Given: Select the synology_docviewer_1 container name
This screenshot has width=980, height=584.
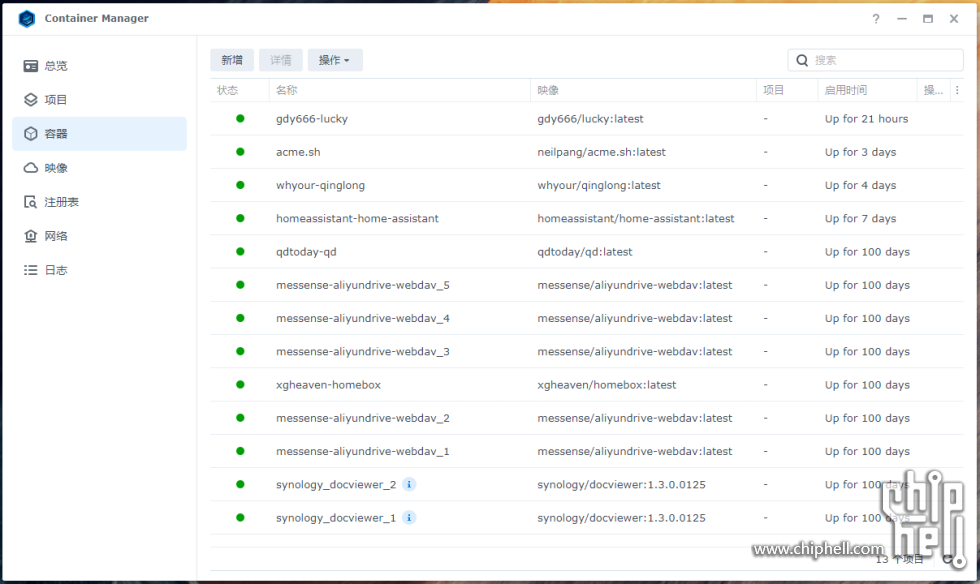Looking at the screenshot, I should coord(336,518).
